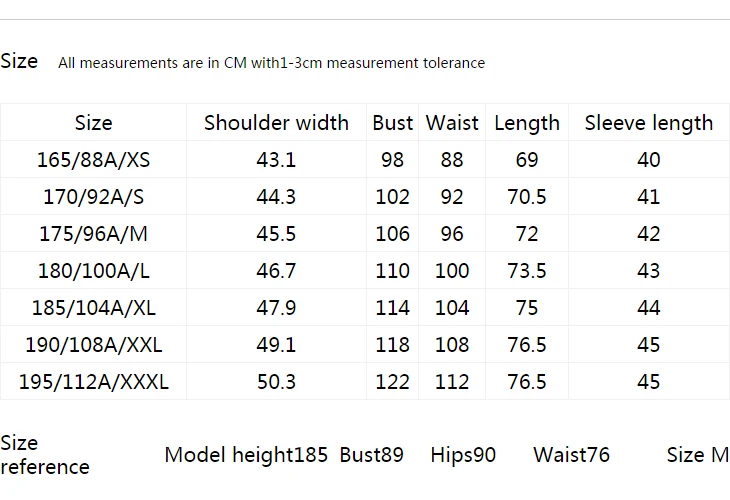This screenshot has width=730, height=500.
Task: Click the Waist76 reference text
Action: coord(571,455)
